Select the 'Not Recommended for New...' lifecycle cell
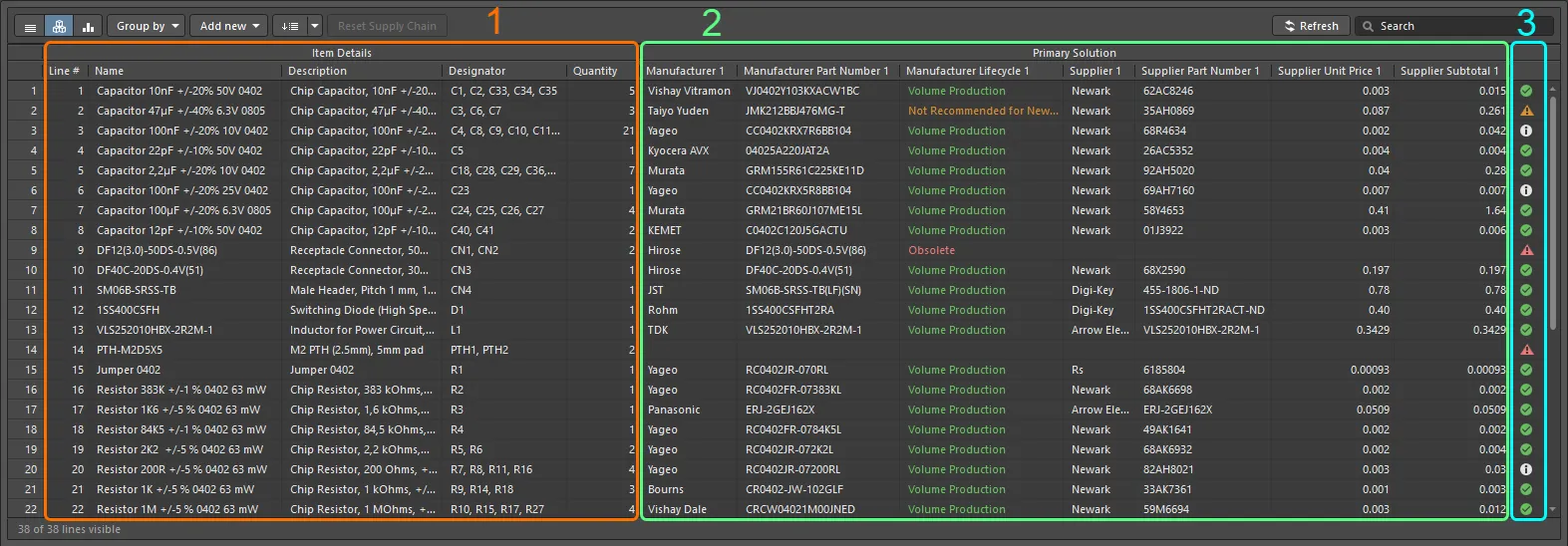 point(983,111)
